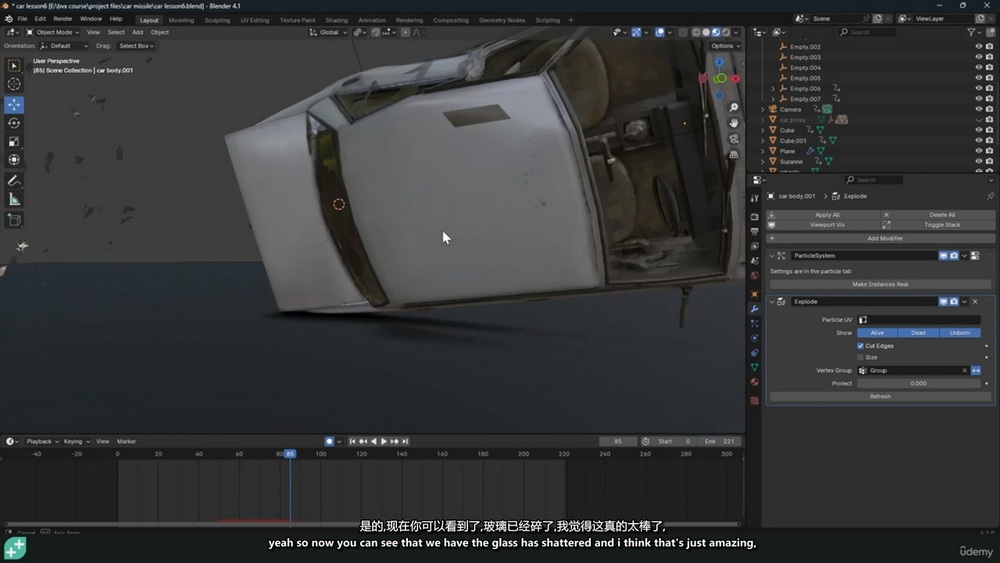Click the viewport pan hand icon

point(734,123)
